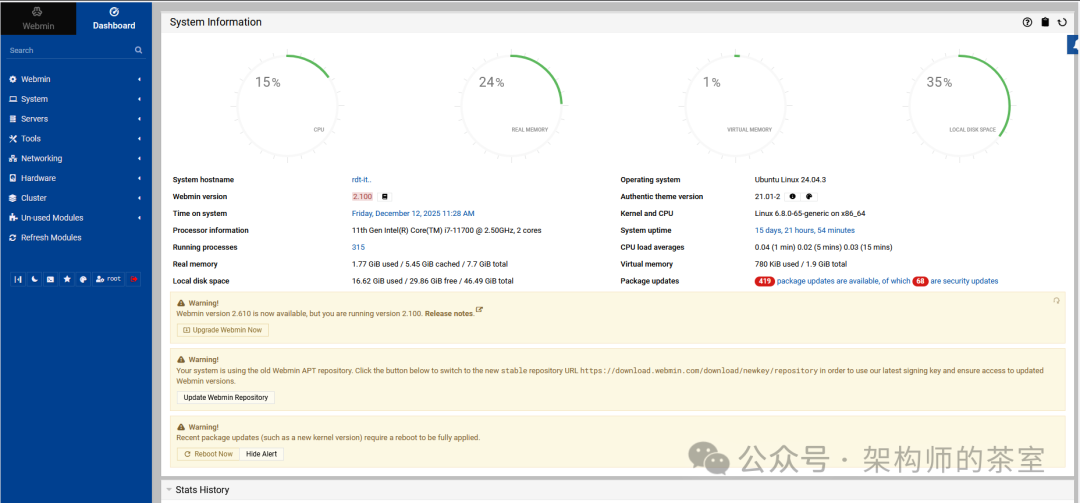
Task: Click the Hide Alert button
Action: click(x=262, y=454)
